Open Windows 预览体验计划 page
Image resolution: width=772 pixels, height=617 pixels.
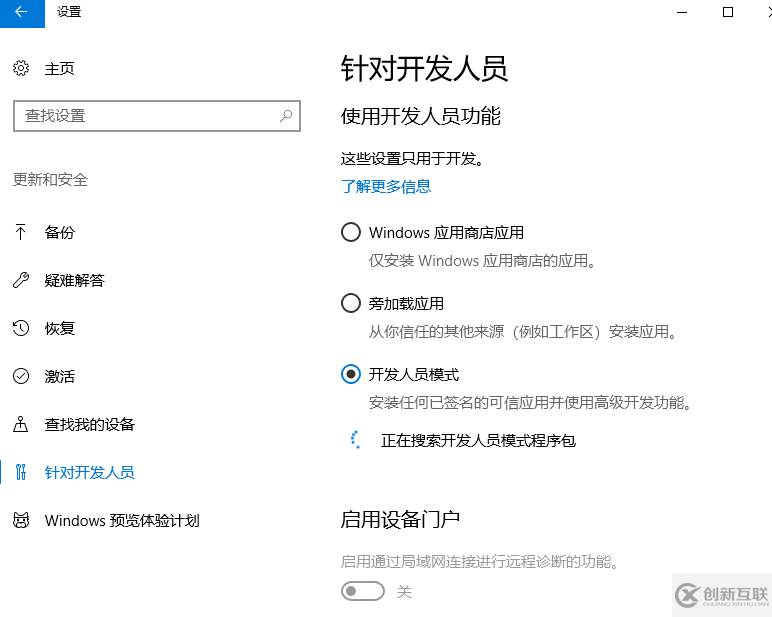[x=122, y=520]
